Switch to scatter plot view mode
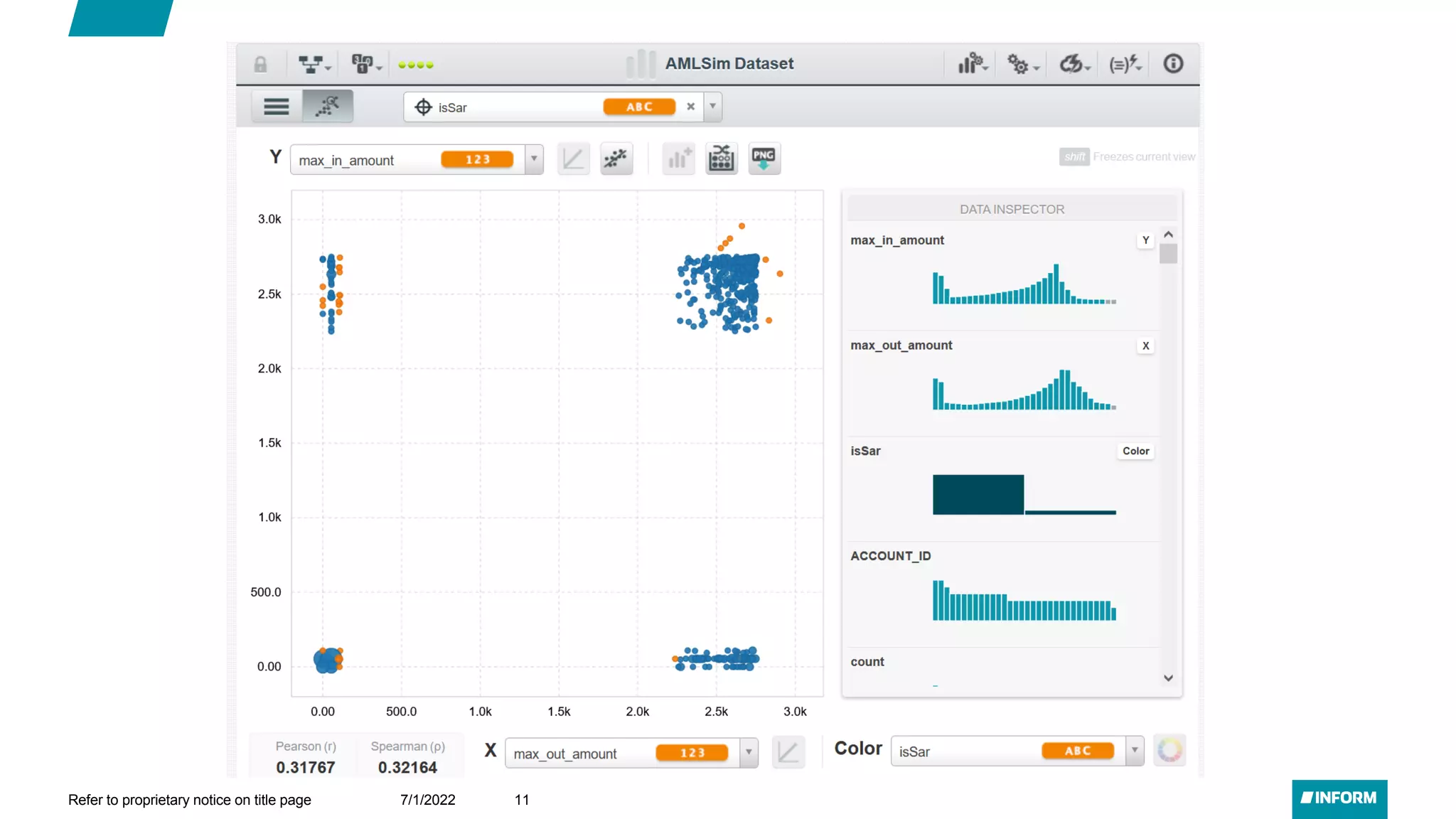This screenshot has width=1456, height=819. coord(328,107)
